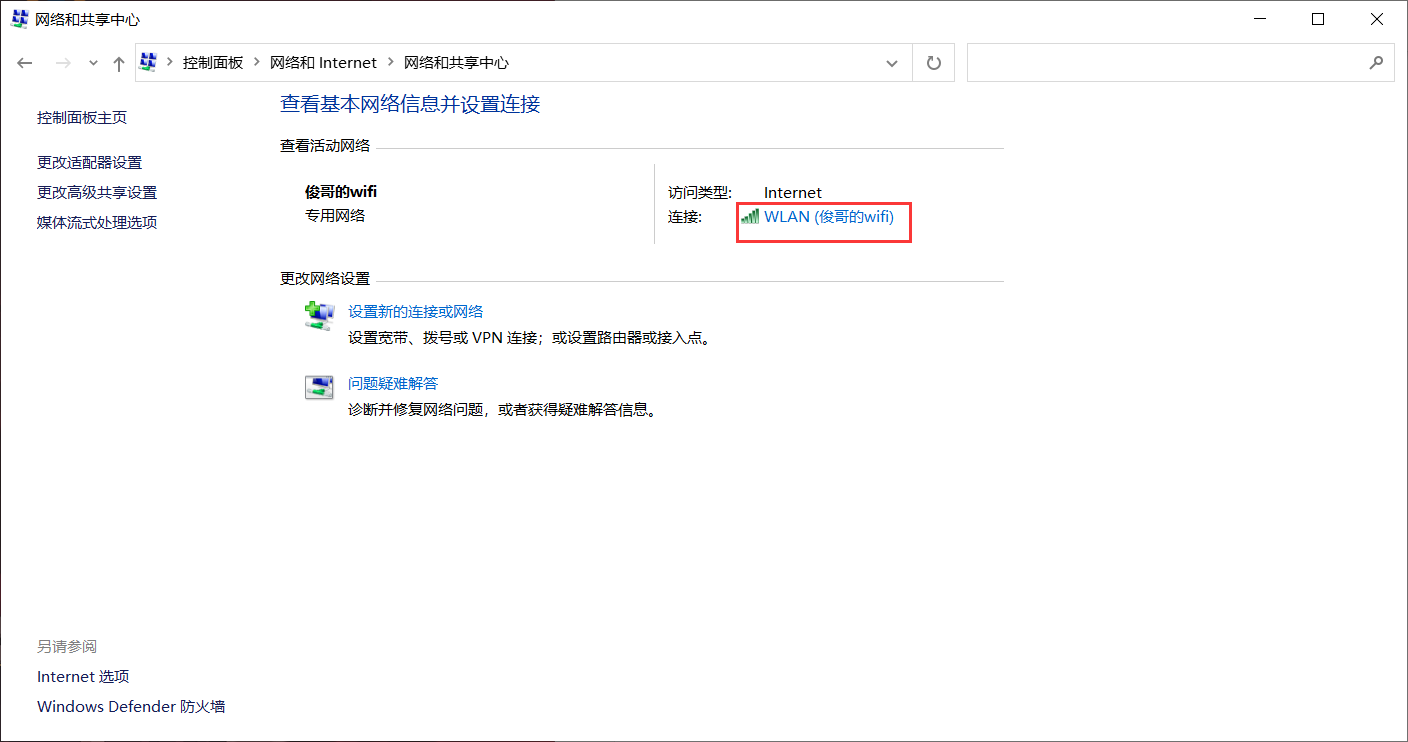
Task: Open Internet 选项 link
Action: pos(83,677)
